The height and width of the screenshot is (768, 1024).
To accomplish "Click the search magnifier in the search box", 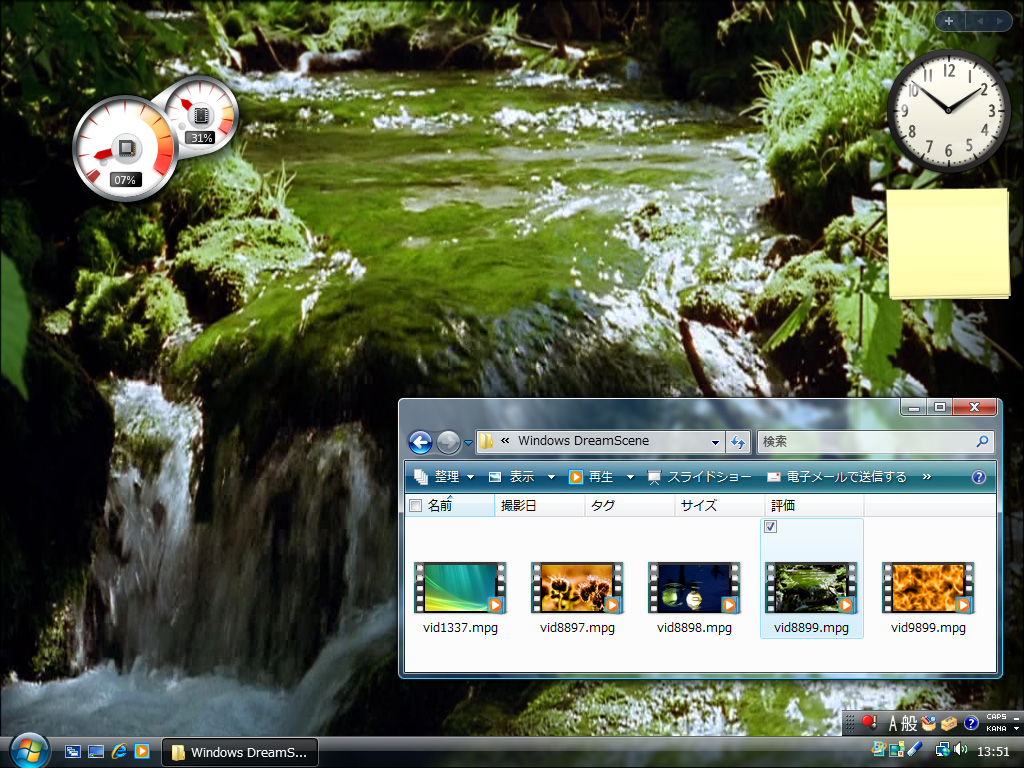I will click(x=981, y=442).
